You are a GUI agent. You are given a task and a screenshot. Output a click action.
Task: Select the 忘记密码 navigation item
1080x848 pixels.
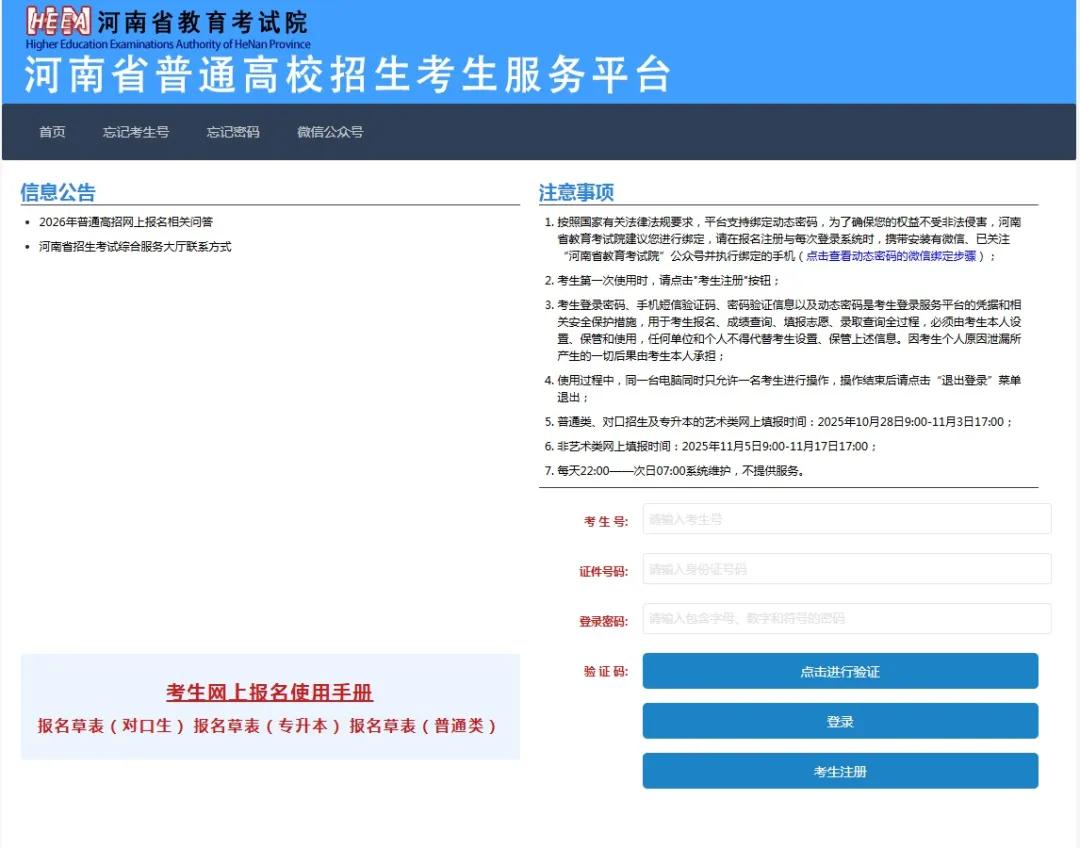pos(233,132)
